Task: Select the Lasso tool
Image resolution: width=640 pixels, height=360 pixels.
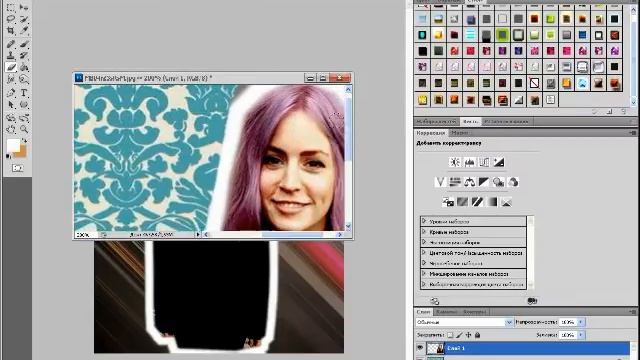Action: [11, 19]
